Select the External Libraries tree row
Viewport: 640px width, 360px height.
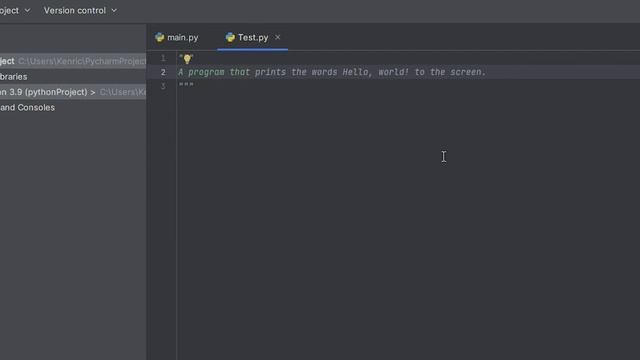tap(73, 77)
